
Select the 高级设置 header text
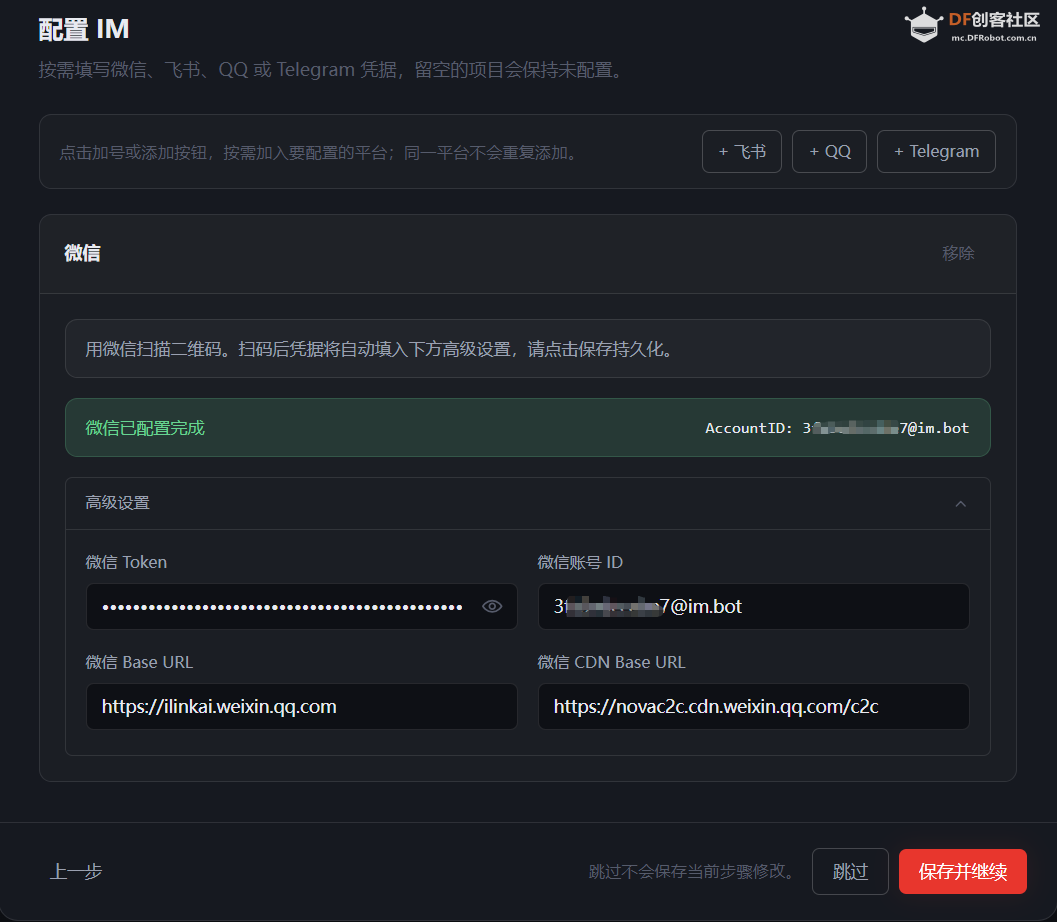[117, 503]
